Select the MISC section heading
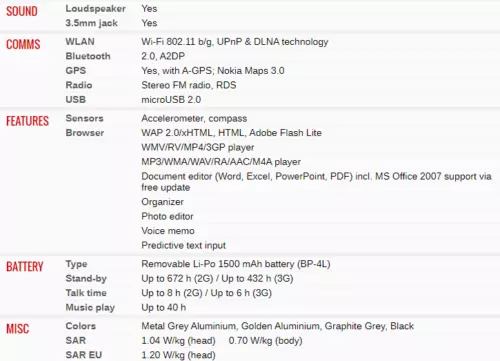 18,329
